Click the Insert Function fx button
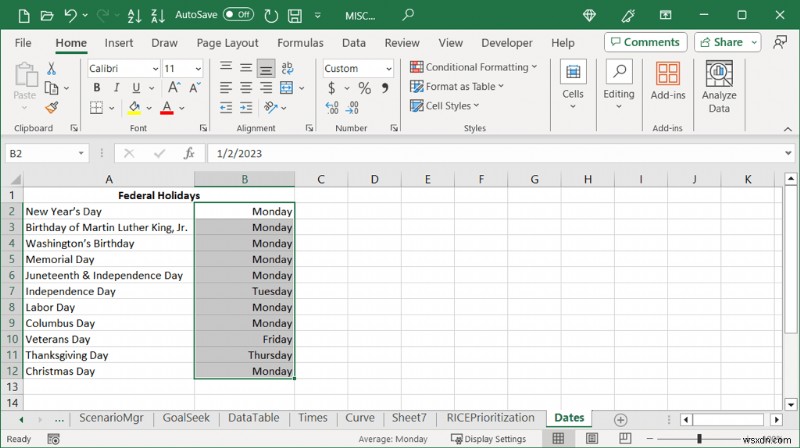 [x=189, y=154]
